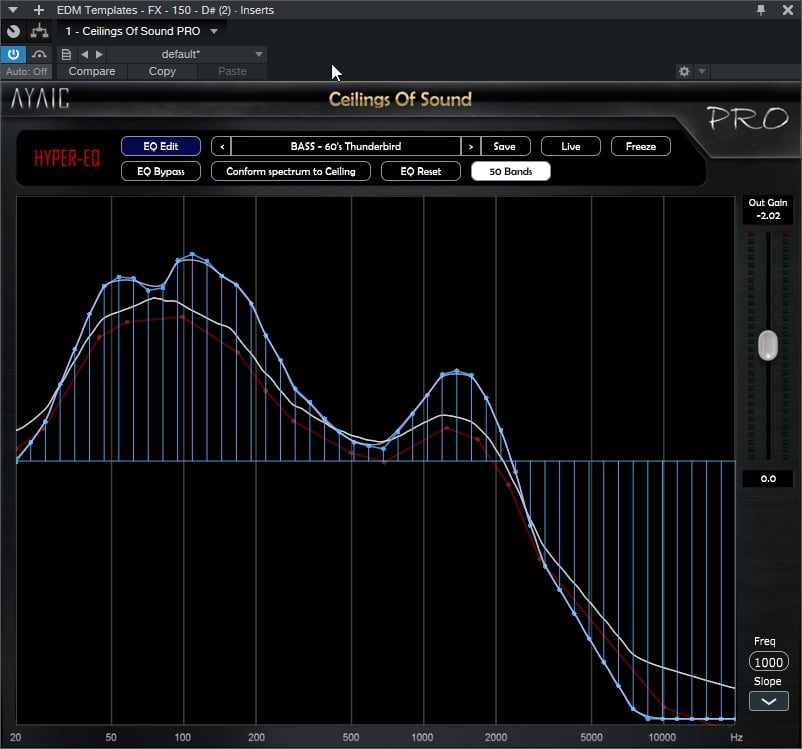The width and height of the screenshot is (802, 749).
Task: Select previous Hyper-EQ preset arrow
Action: tap(221, 146)
